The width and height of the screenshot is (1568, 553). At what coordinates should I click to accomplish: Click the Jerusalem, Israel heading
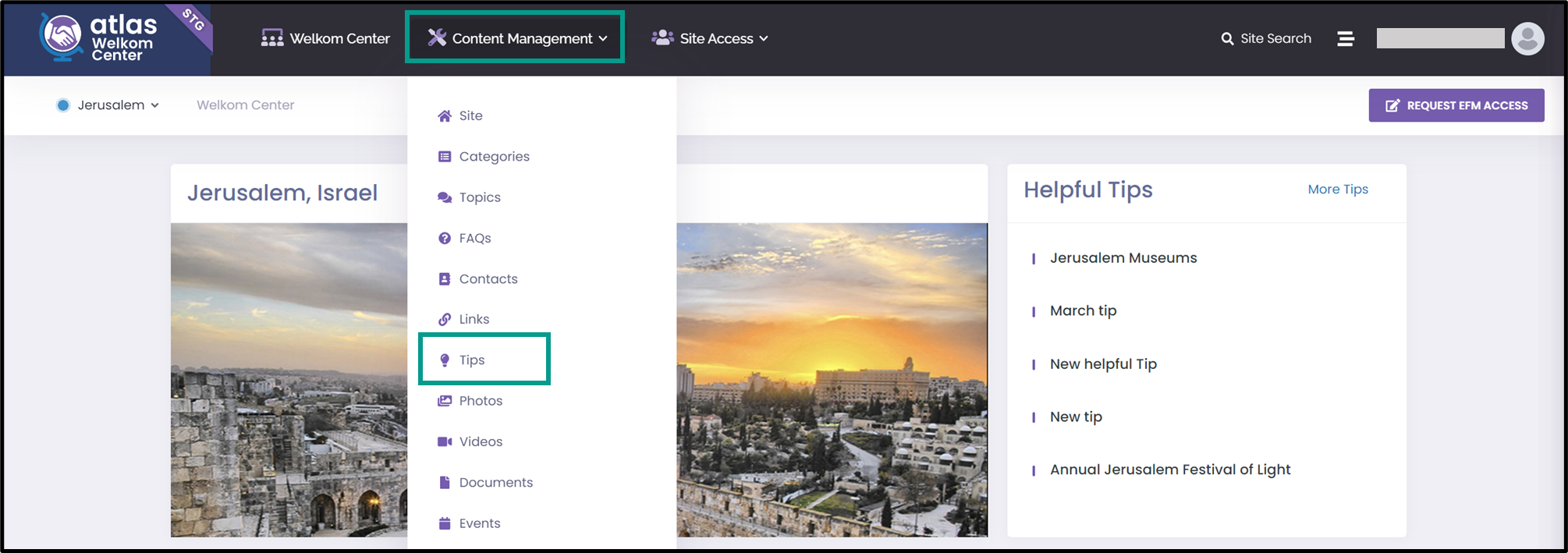(282, 193)
